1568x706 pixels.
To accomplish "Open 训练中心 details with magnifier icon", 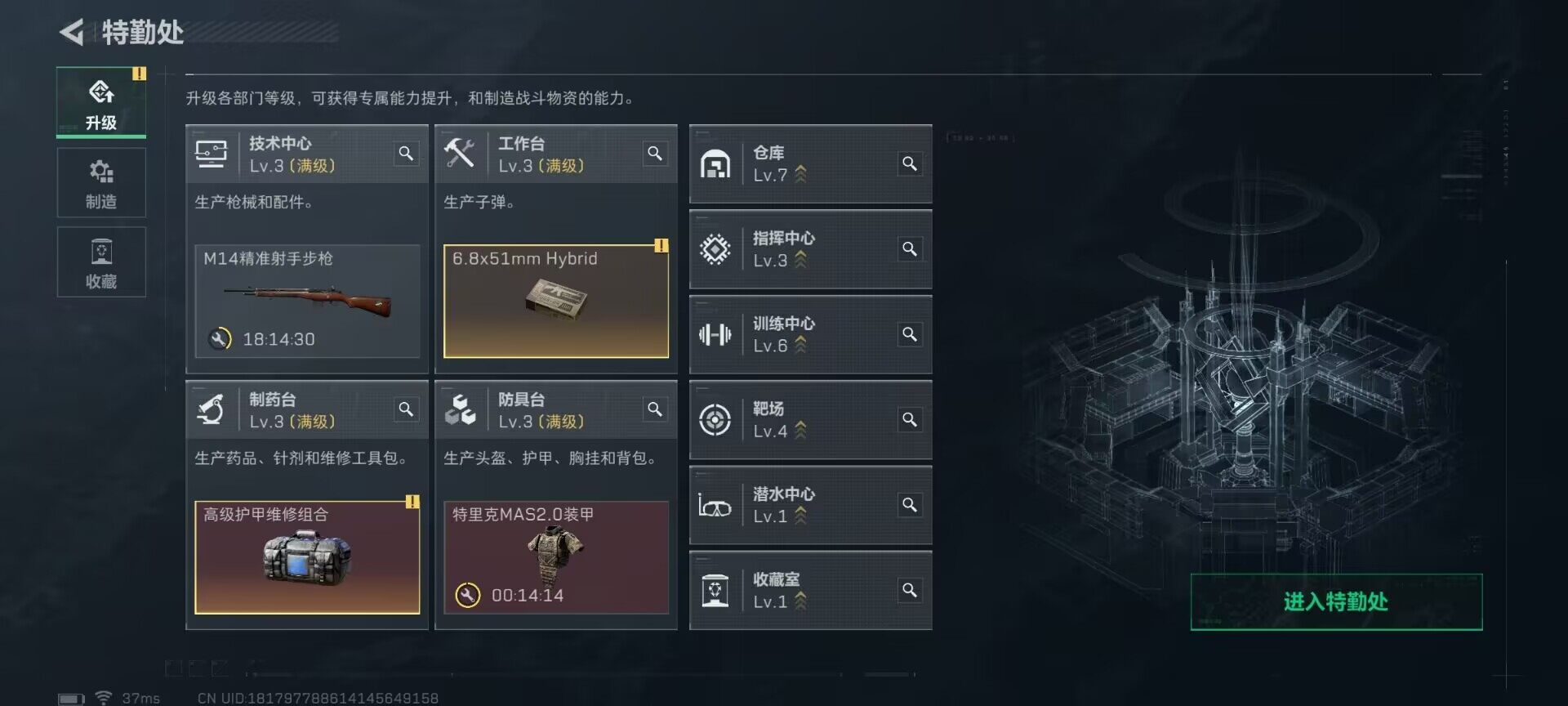I will (910, 335).
